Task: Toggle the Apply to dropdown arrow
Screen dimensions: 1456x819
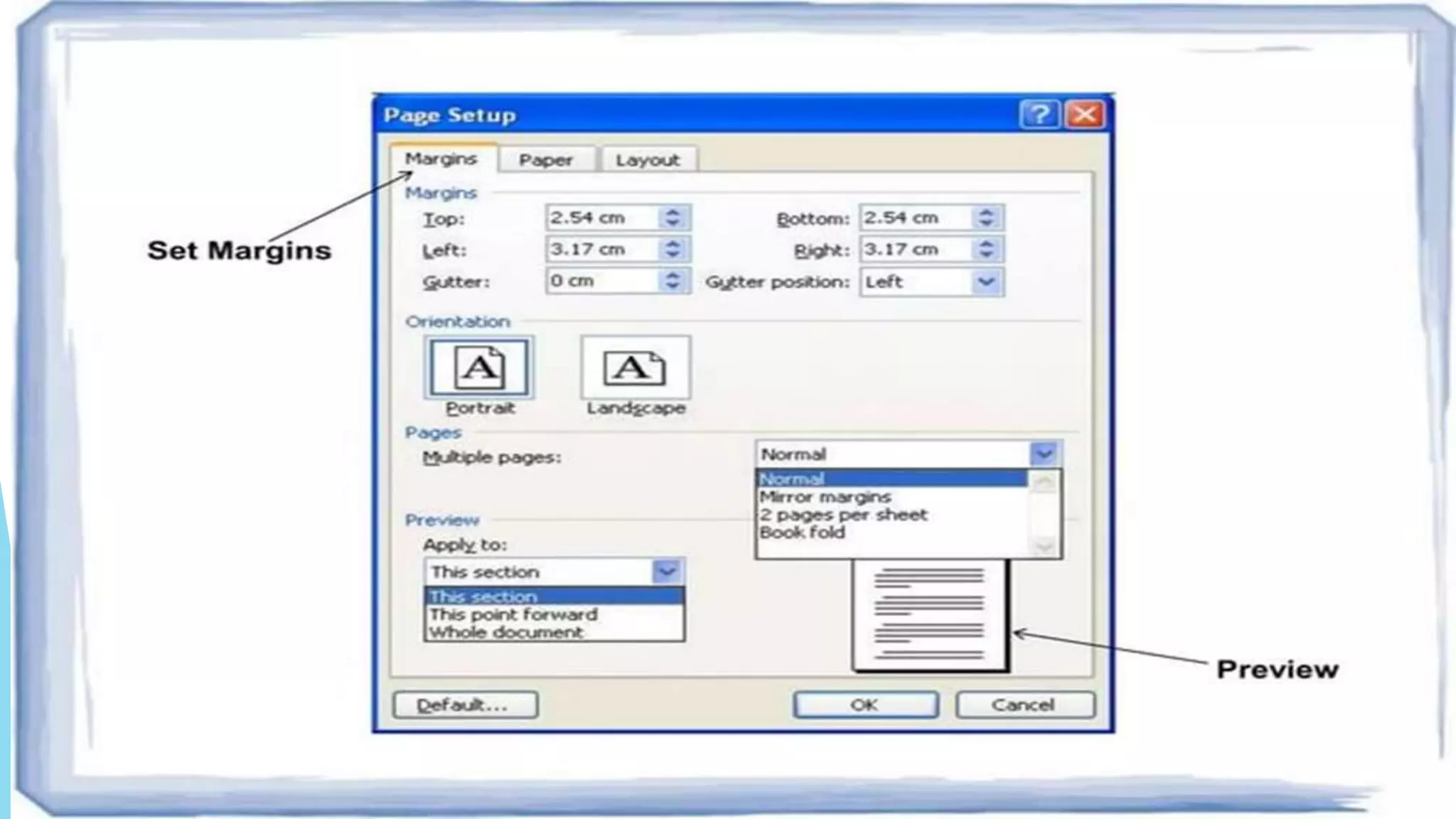Action: coord(667,572)
